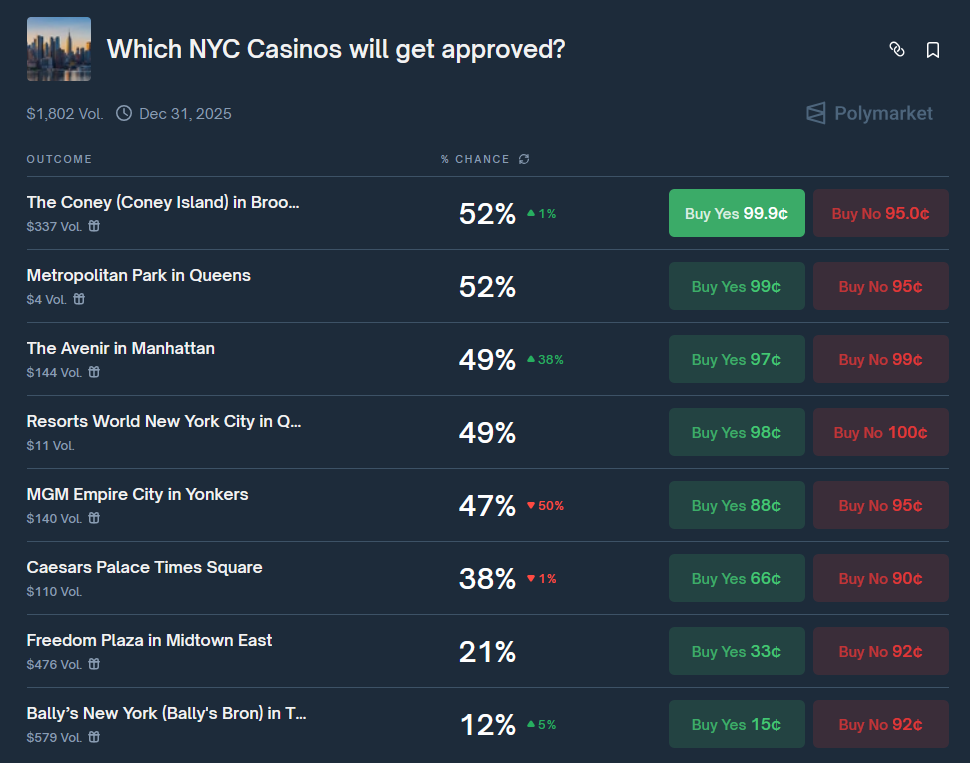Buy No 100¢ on Resorts World

click(880, 432)
